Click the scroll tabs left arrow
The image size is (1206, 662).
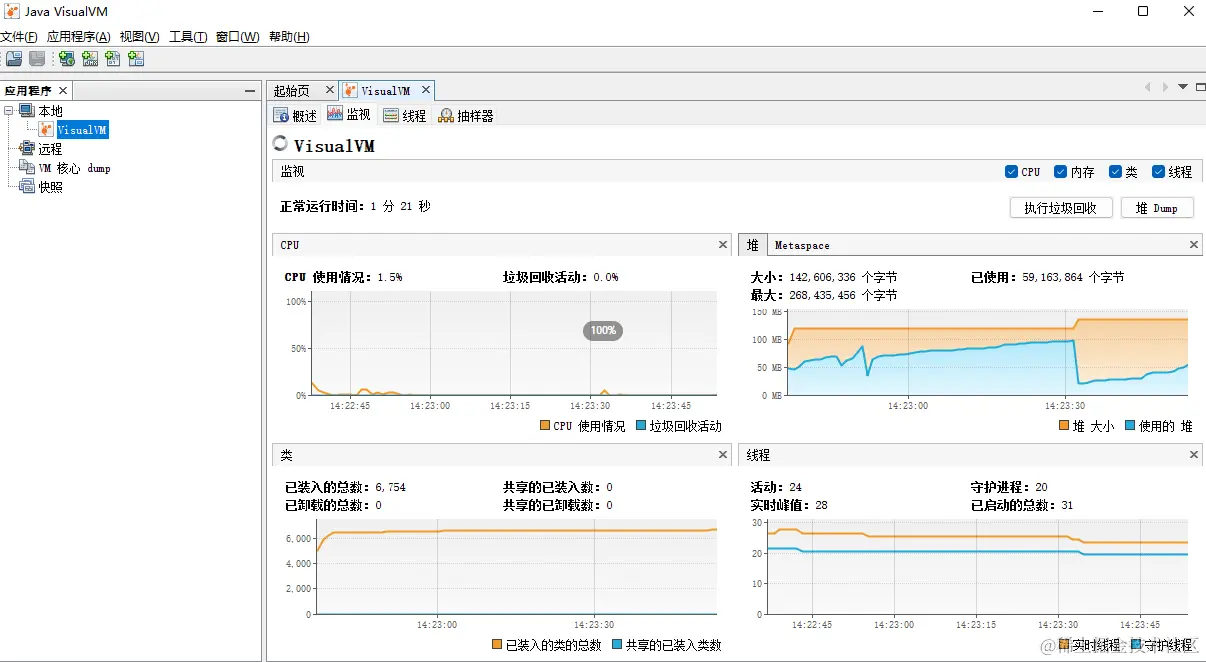pos(1147,88)
